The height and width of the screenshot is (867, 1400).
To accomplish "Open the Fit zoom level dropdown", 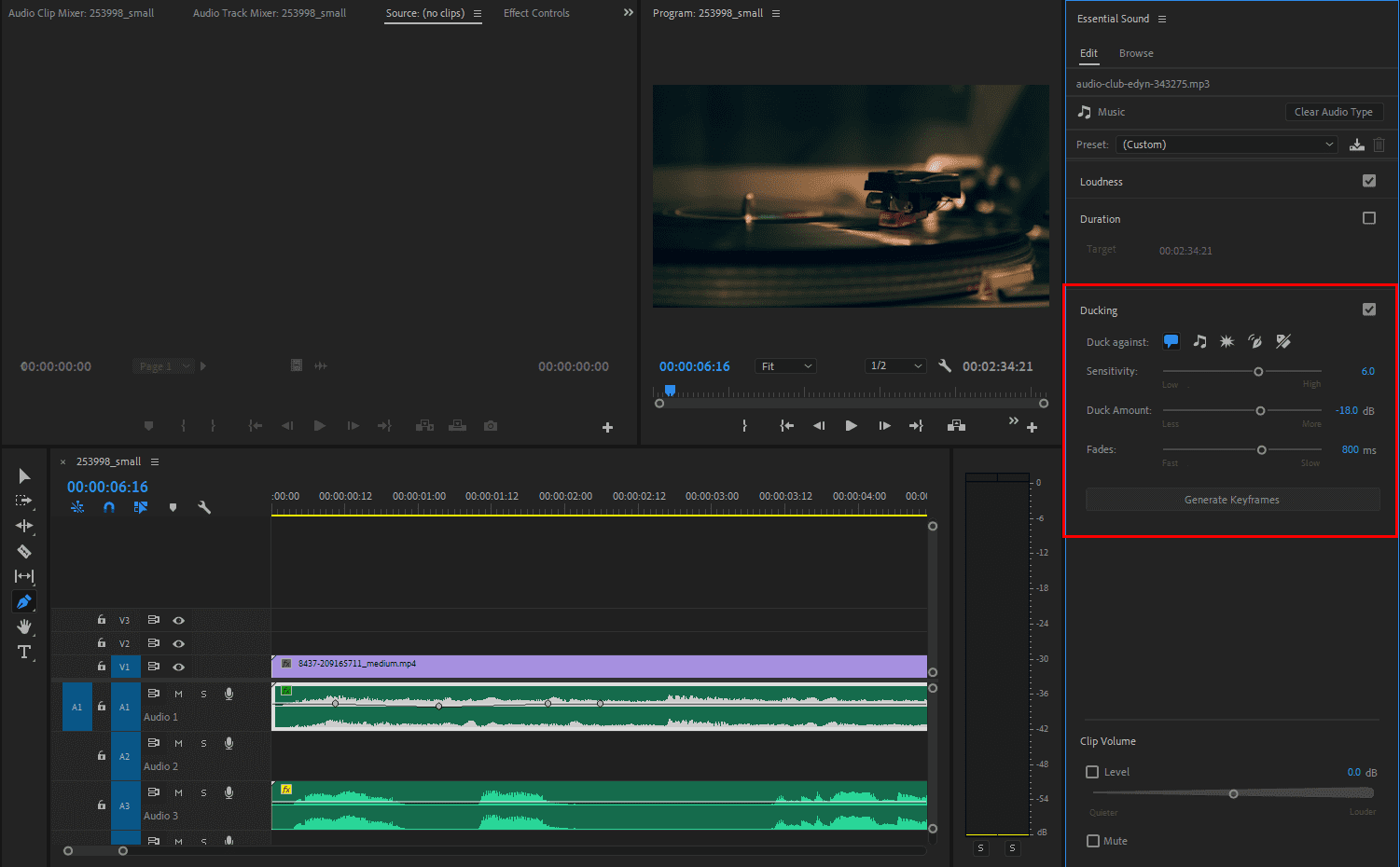I will click(785, 365).
